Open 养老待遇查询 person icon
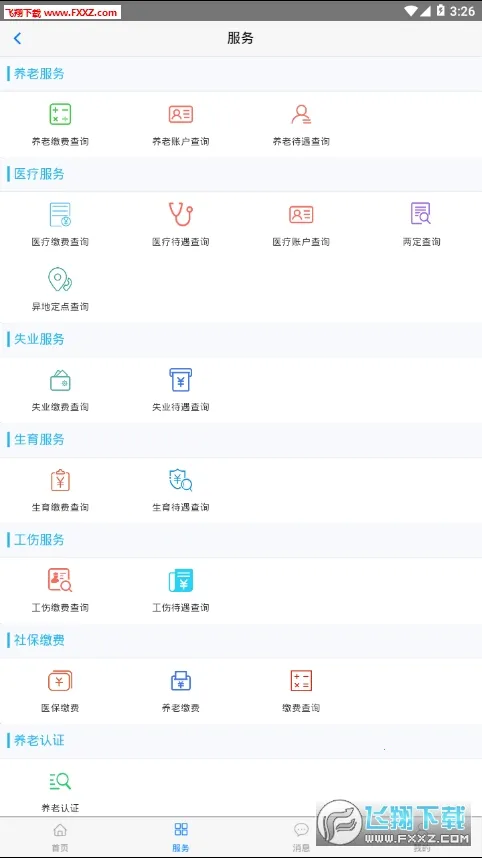The height and width of the screenshot is (858, 482). [x=301, y=114]
